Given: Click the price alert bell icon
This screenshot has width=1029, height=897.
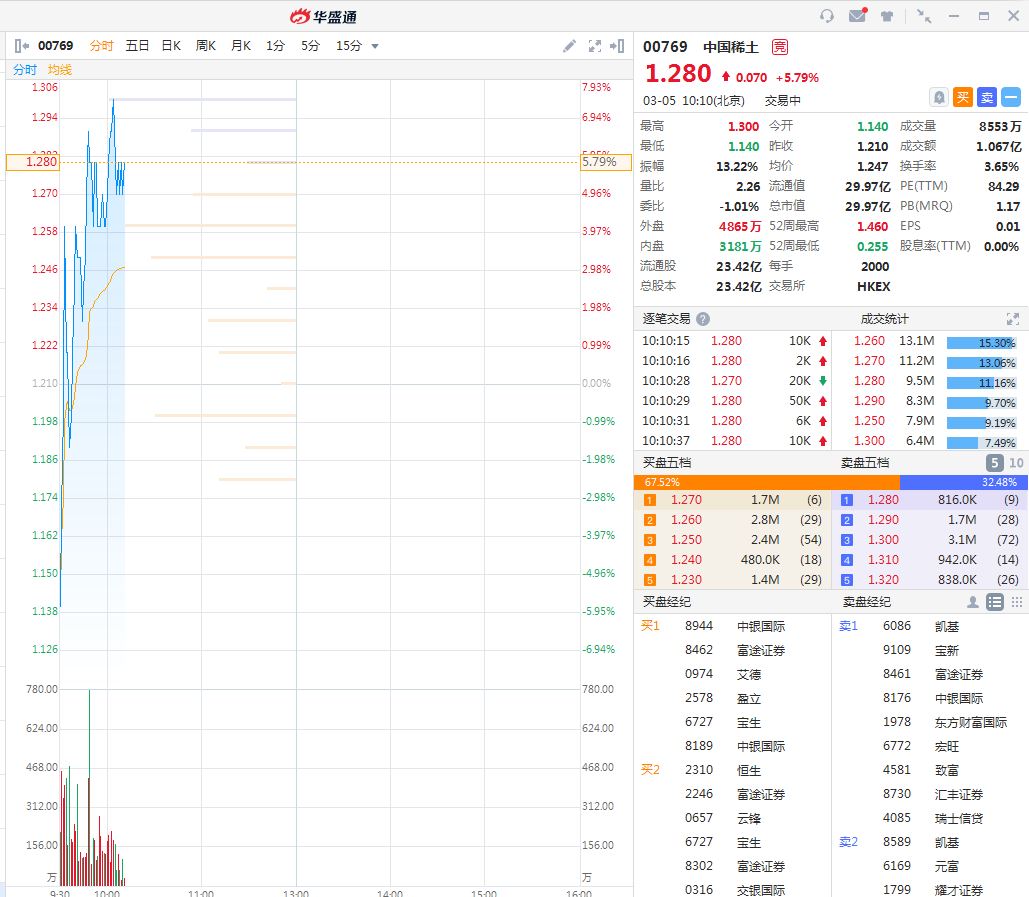Looking at the screenshot, I should [939, 97].
